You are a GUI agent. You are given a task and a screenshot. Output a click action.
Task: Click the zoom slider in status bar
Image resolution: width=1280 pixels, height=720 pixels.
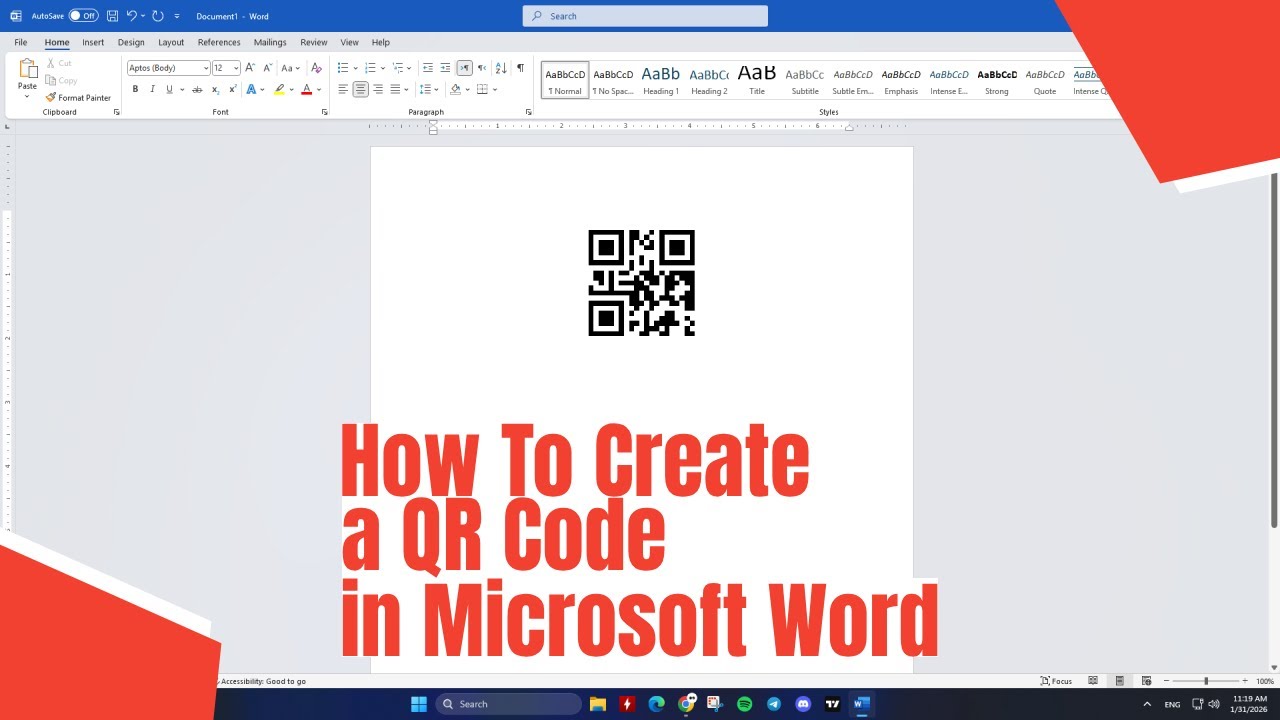click(x=1206, y=681)
